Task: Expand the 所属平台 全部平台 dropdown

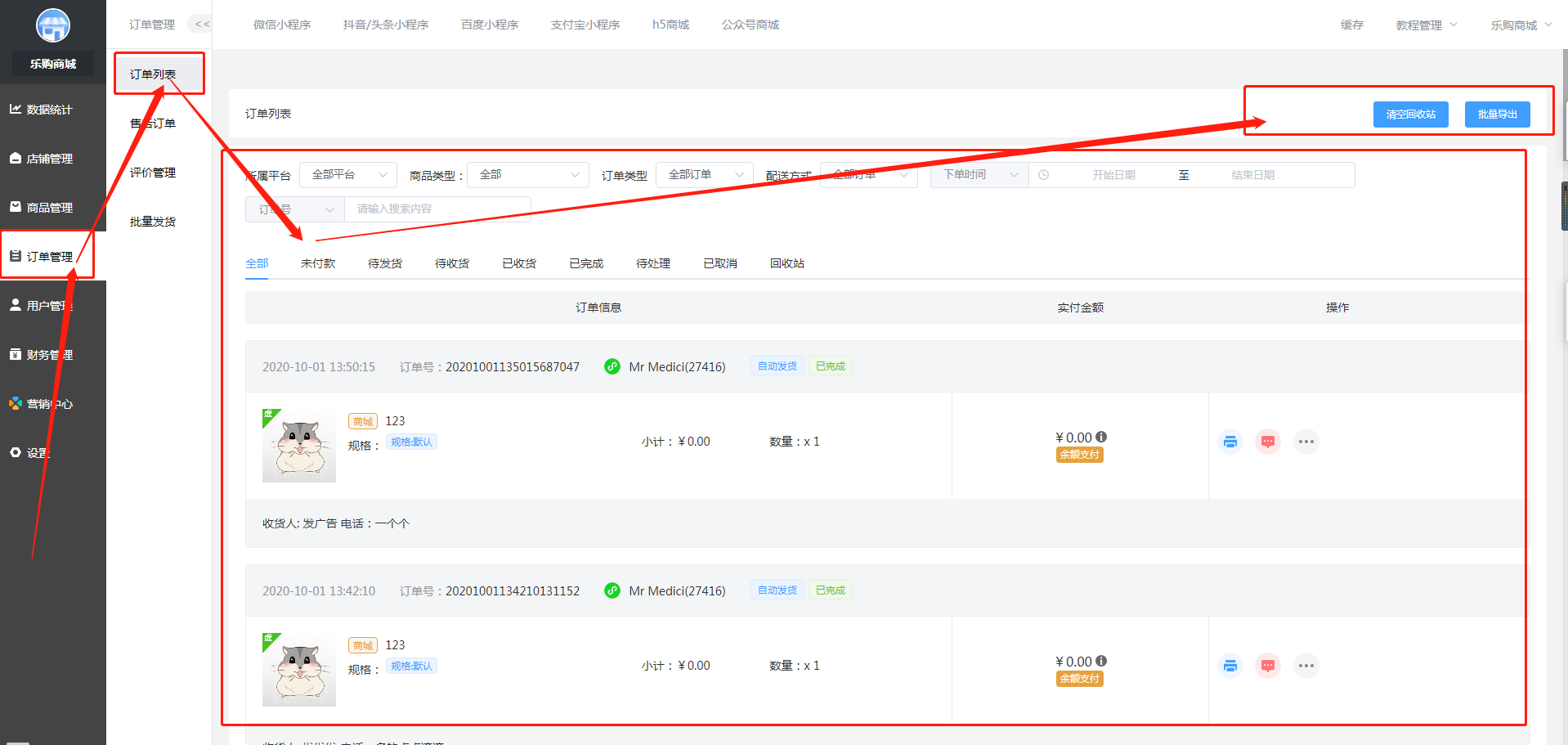Action: pyautogui.click(x=348, y=175)
